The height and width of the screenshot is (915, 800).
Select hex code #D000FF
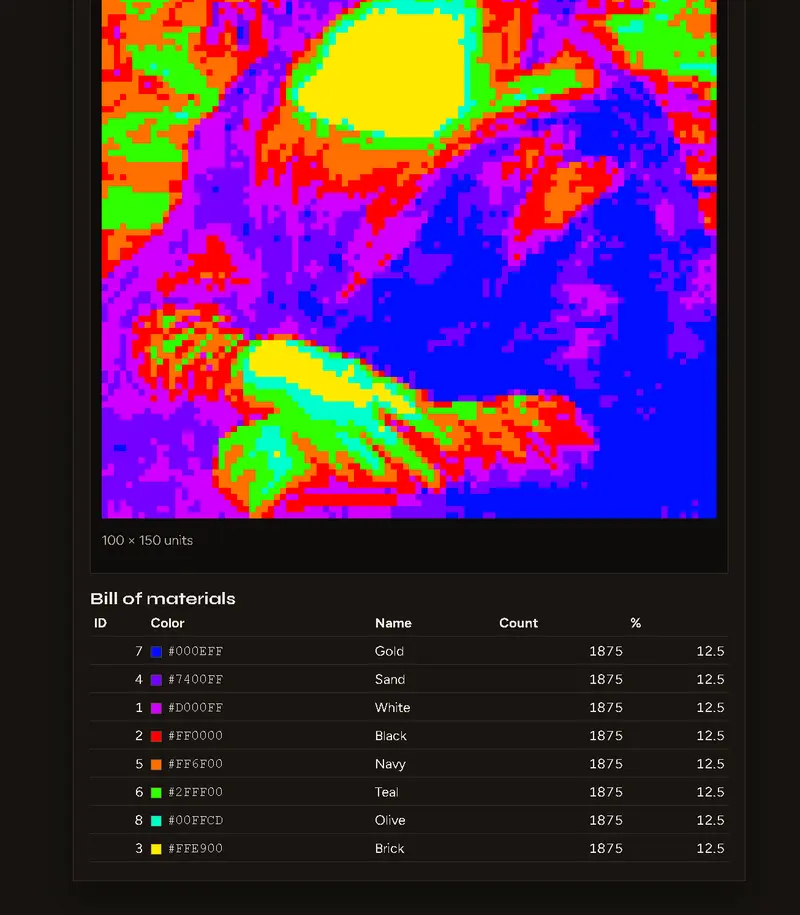195,707
